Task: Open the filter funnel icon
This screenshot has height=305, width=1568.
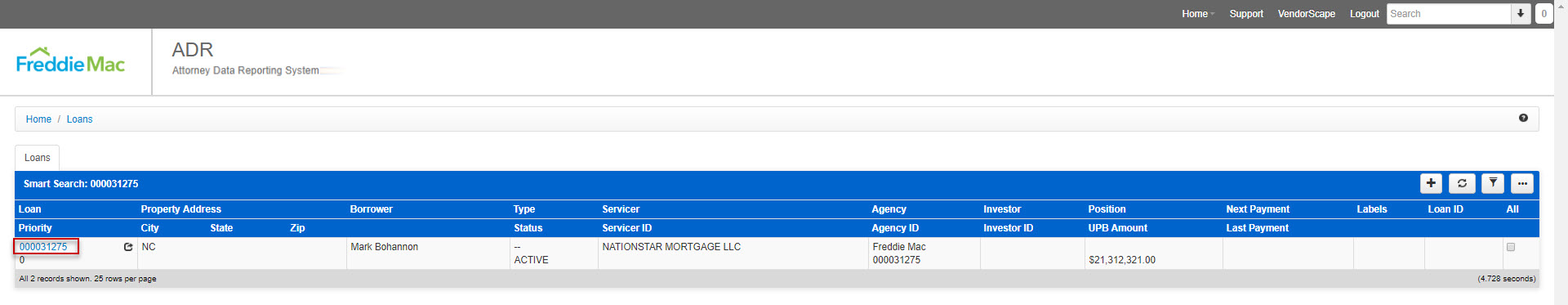Action: (x=1493, y=184)
